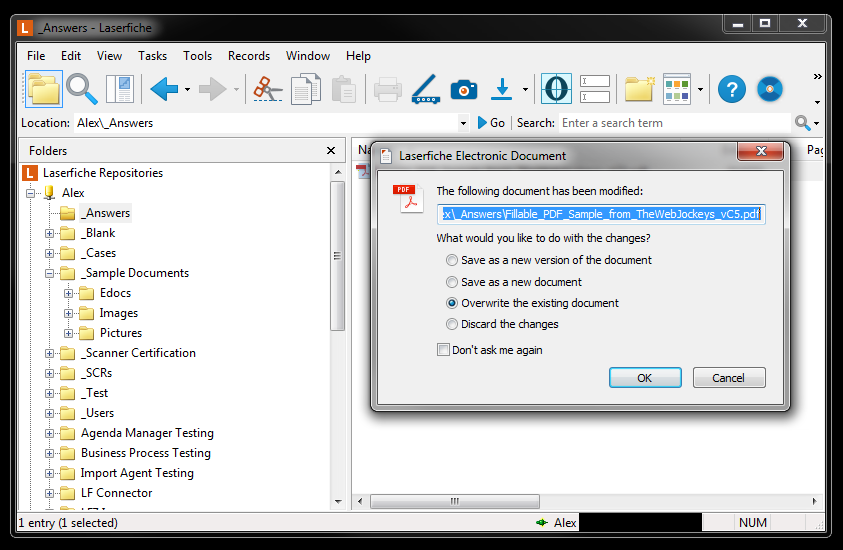Expand the Images subfolder
The image size is (843, 550).
[x=68, y=313]
